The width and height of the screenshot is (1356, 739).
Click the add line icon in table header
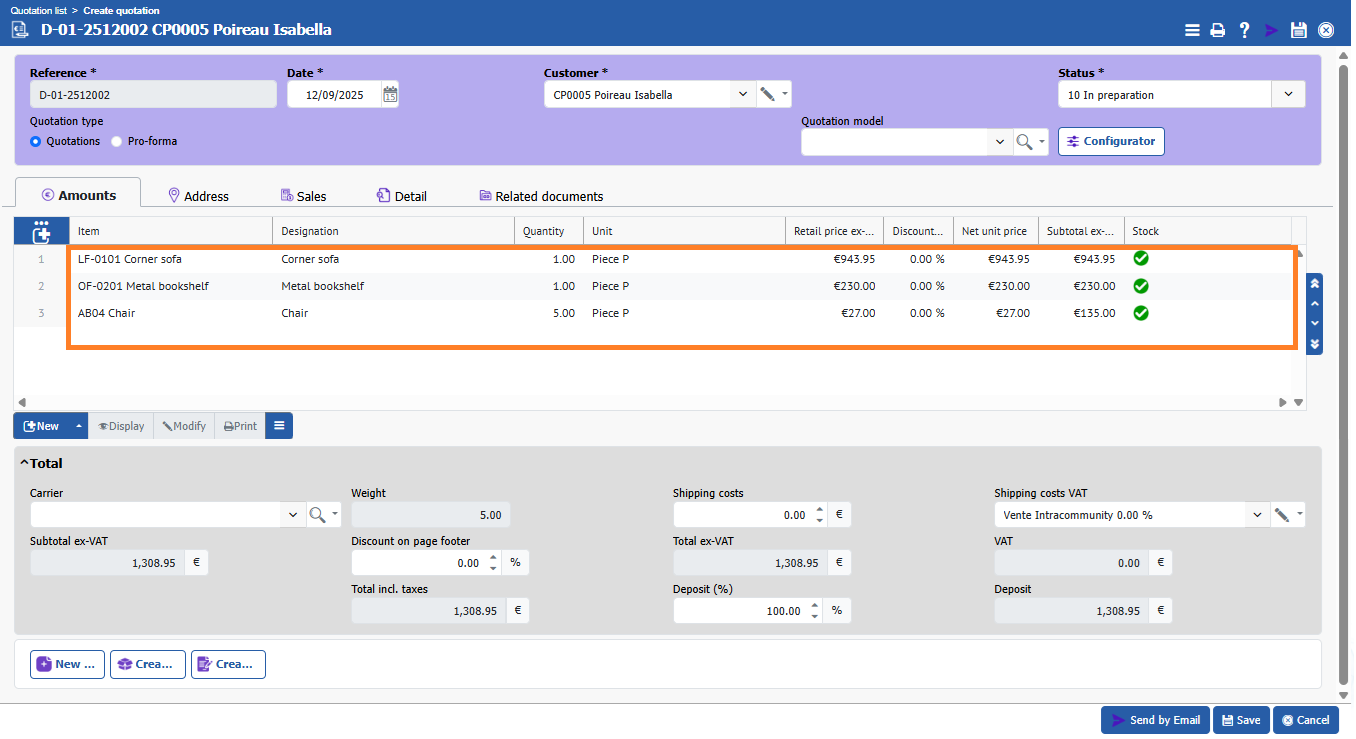click(41, 232)
